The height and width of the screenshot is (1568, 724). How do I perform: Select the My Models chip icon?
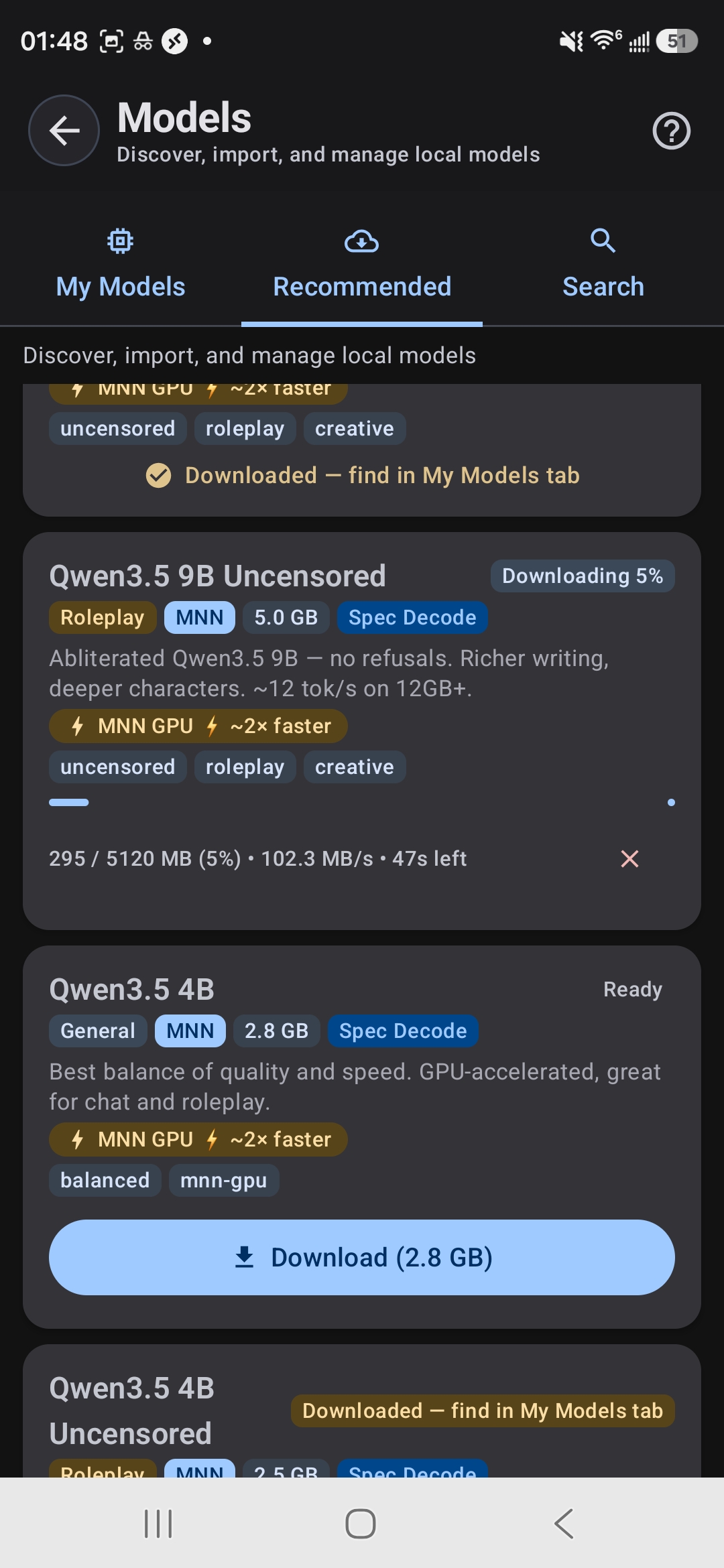point(120,241)
